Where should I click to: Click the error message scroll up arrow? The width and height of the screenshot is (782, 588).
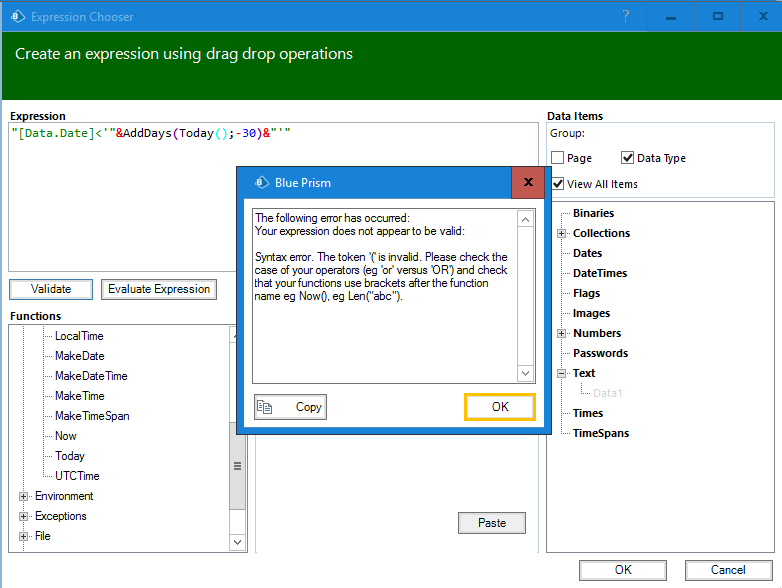525,219
